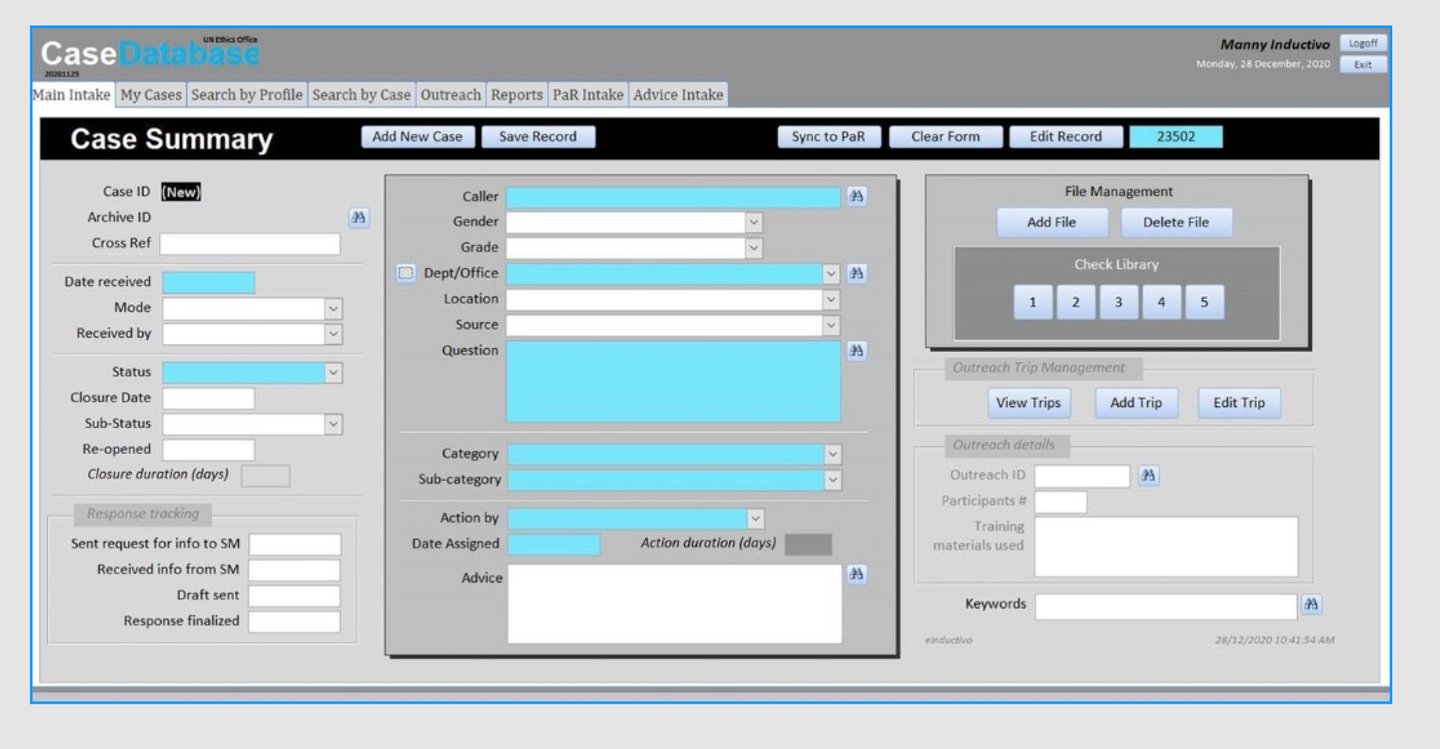Click binoculars search icon beside Archive ID
This screenshot has width=1440, height=749.
[x=359, y=218]
